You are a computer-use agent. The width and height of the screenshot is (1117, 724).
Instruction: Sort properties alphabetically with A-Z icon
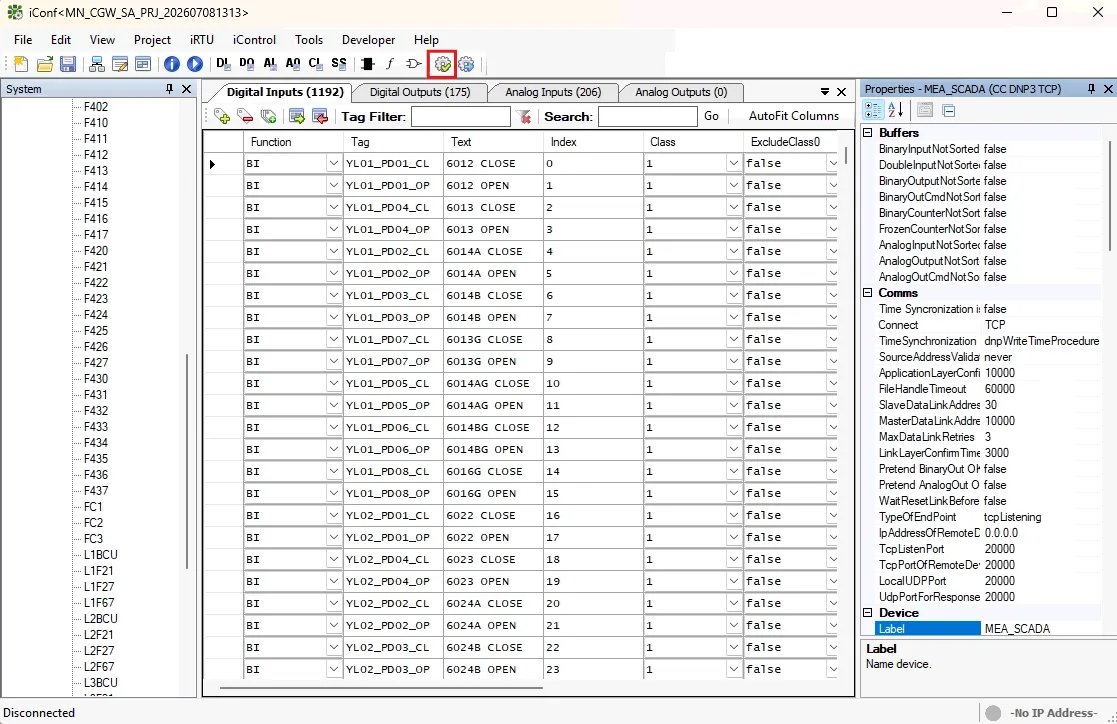[x=895, y=110]
